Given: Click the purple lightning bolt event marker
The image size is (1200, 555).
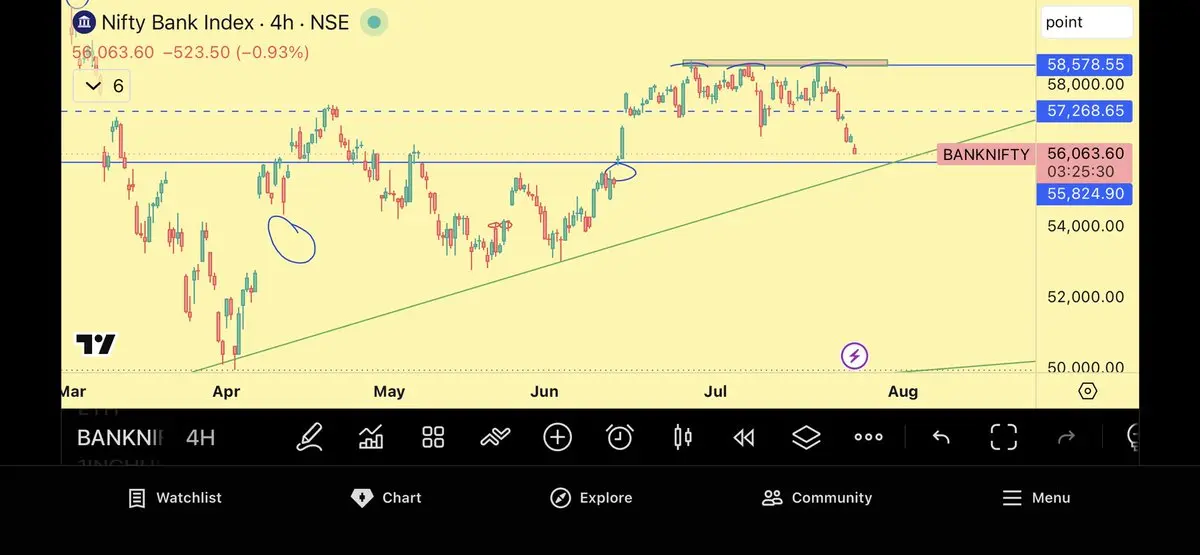Looking at the screenshot, I should pos(854,355).
